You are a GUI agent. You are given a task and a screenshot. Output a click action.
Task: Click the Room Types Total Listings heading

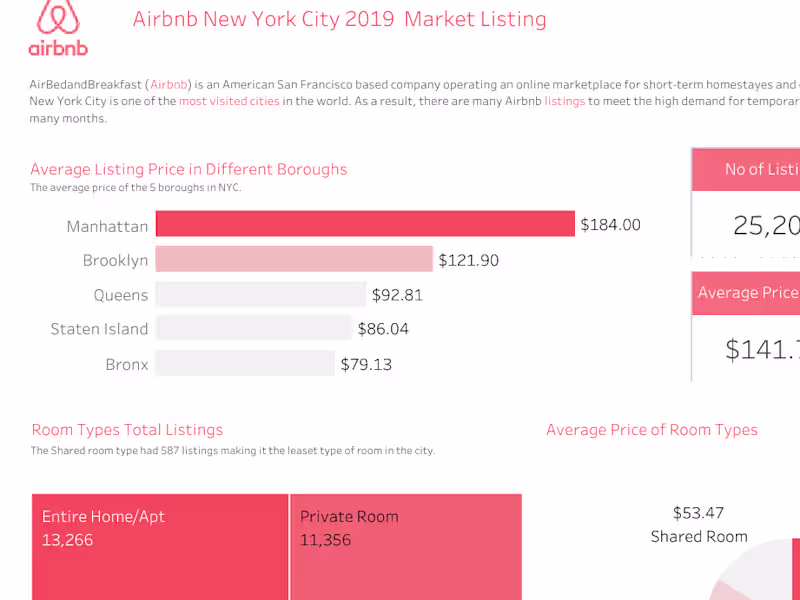(x=127, y=430)
